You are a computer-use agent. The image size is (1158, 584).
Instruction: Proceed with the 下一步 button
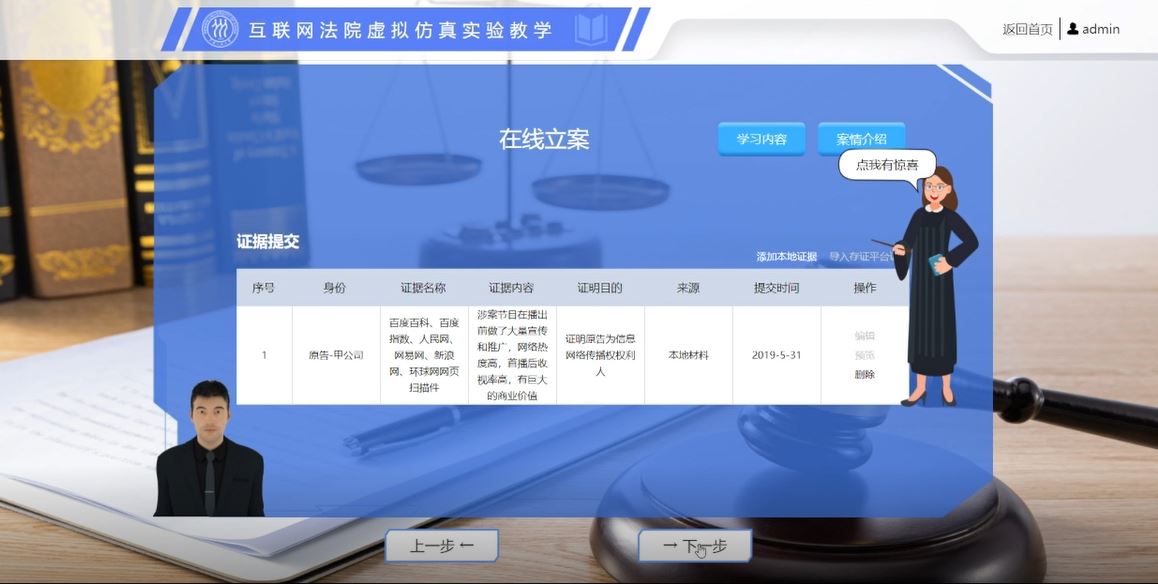(695, 546)
